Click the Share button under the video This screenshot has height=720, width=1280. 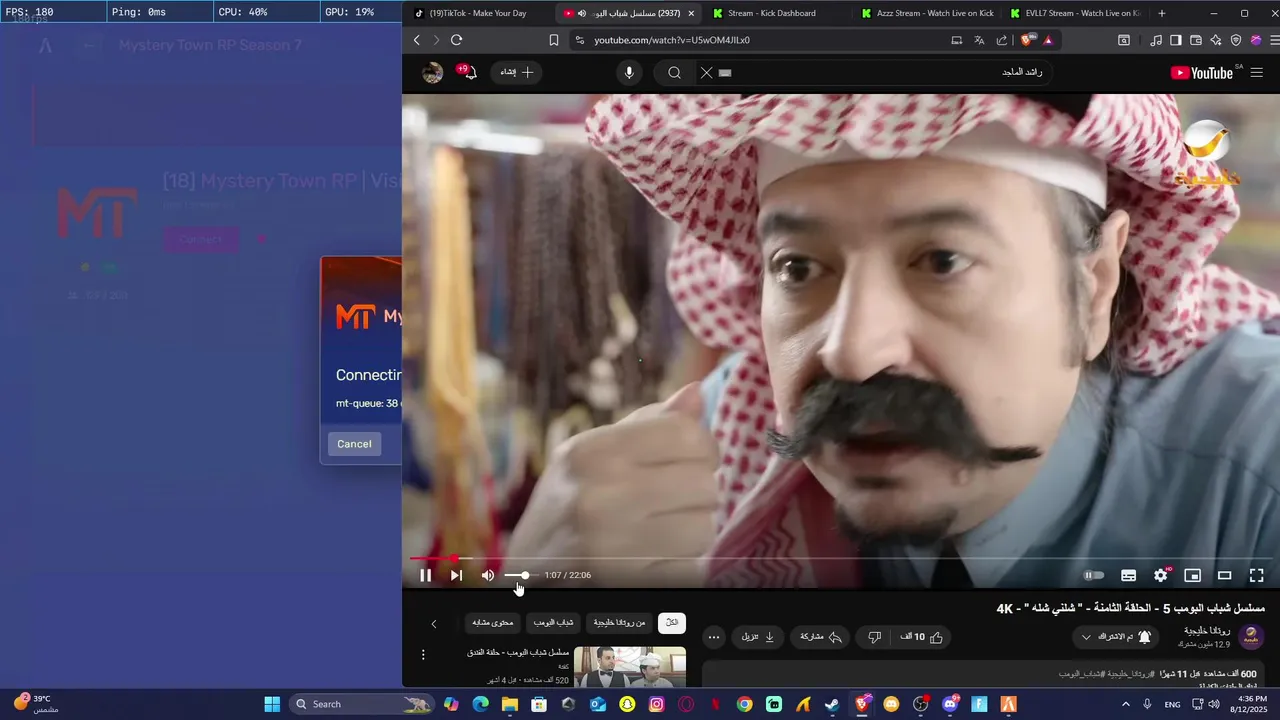[821, 637]
